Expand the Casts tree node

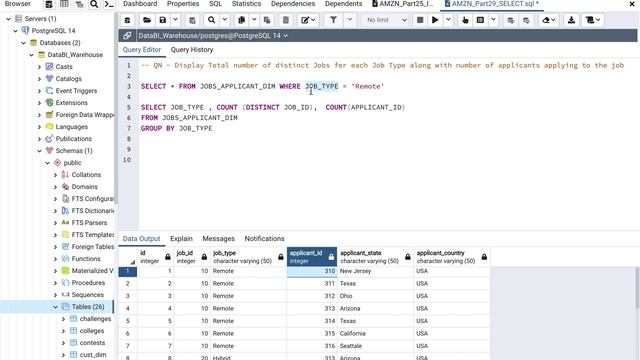tap(40, 67)
